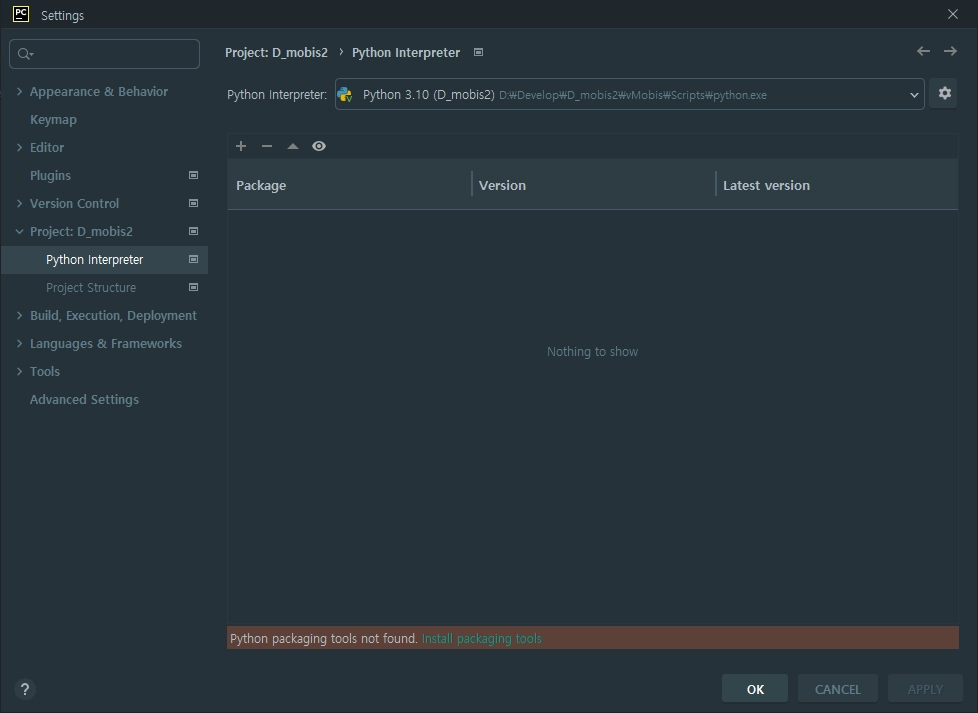Toggle the show early releases eye icon
978x713 pixels.
pos(319,146)
